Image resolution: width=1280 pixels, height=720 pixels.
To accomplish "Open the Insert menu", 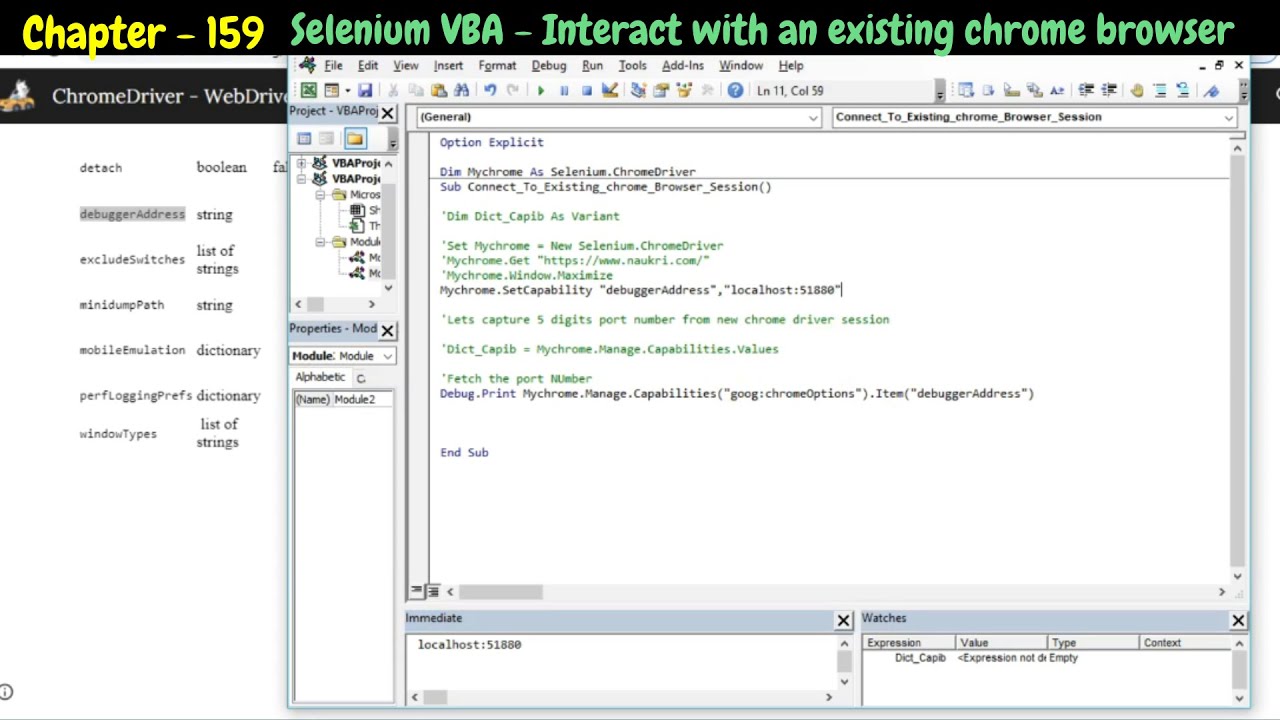I will tap(448, 66).
